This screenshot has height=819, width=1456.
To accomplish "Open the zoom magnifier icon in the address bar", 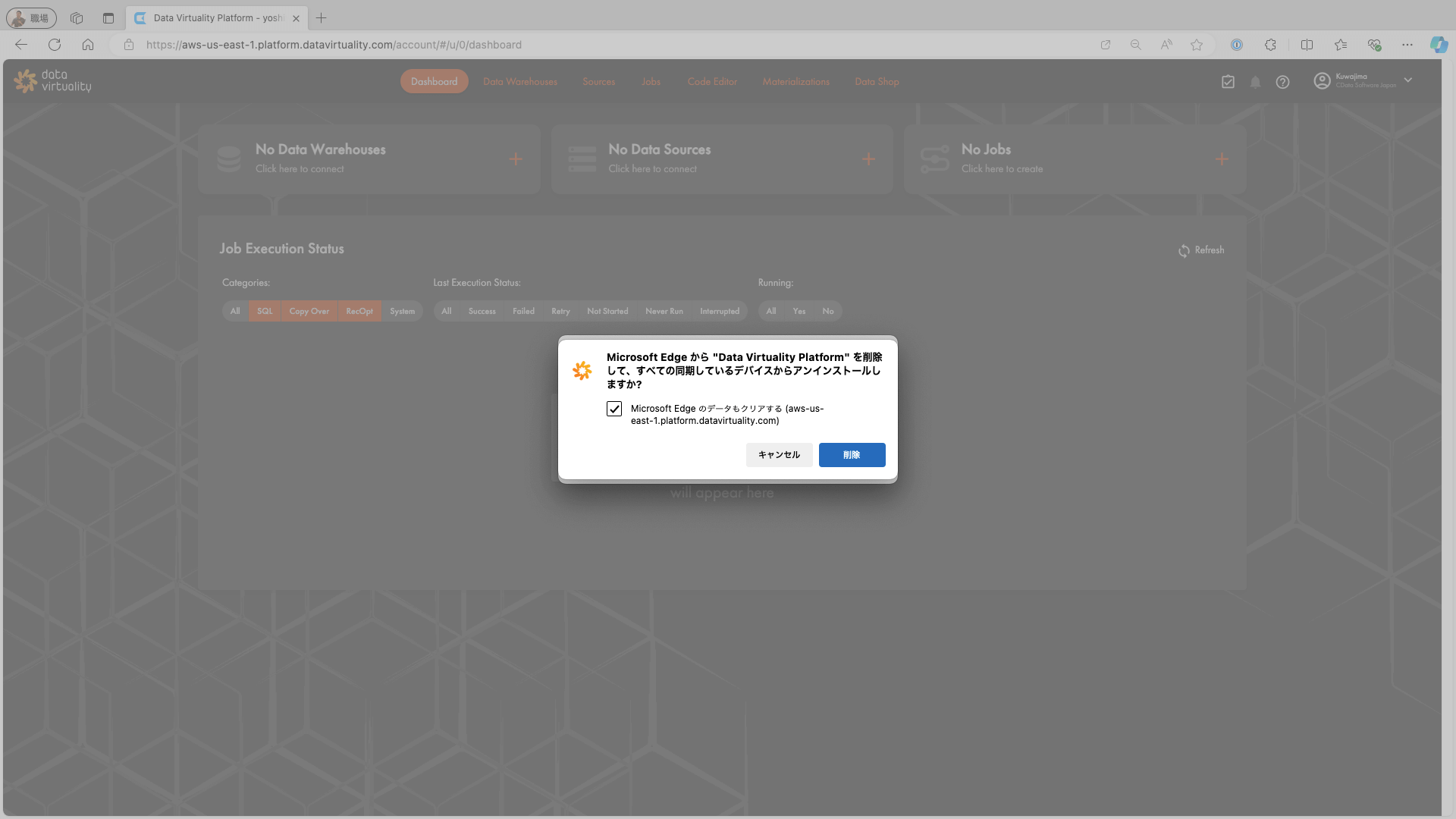I will click(x=1135, y=45).
